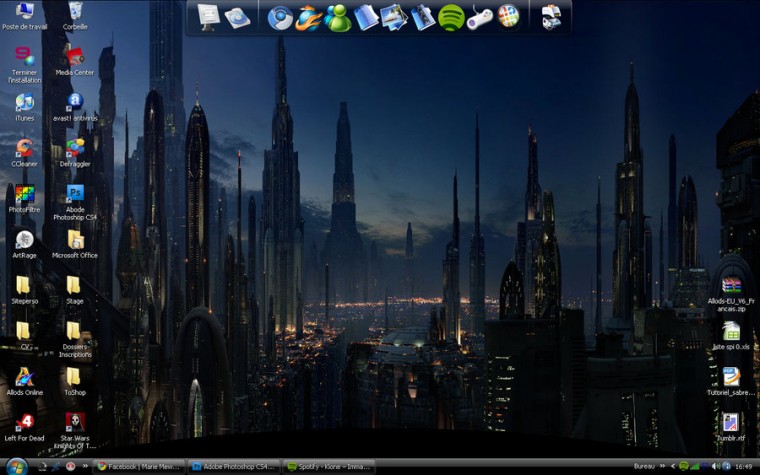Switch to the Spotify taskbar window

pos(329,466)
